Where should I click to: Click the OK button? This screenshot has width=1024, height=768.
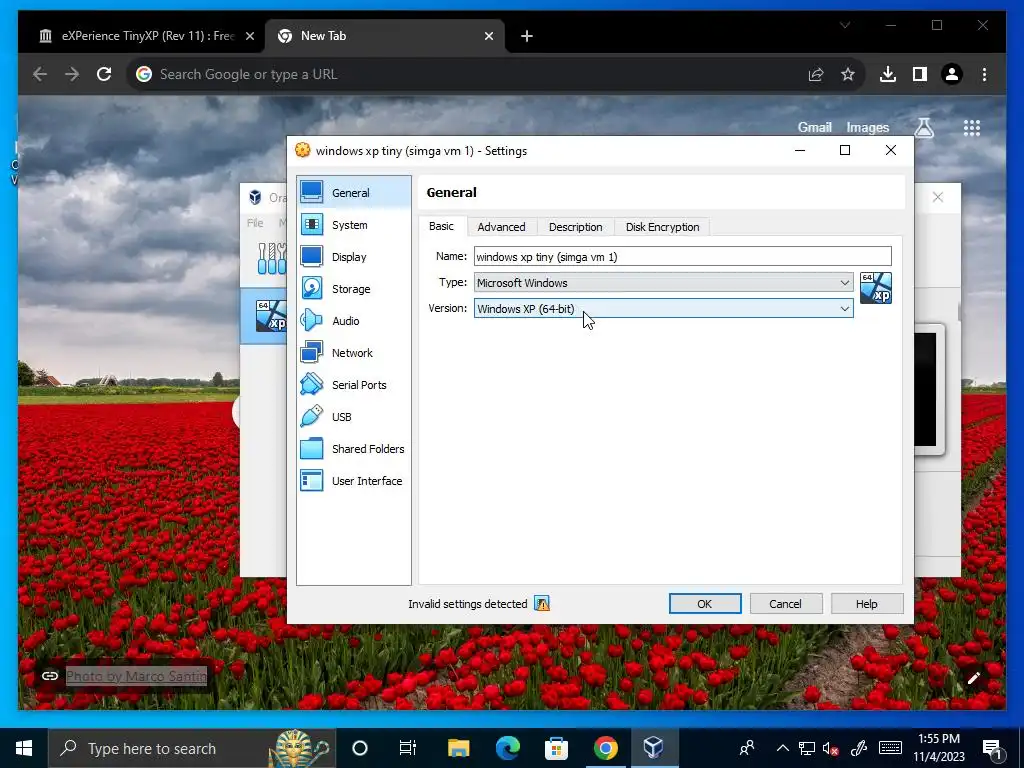(705, 603)
